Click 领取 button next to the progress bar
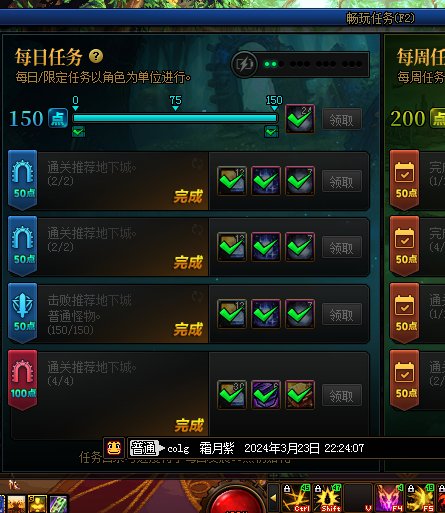 (342, 119)
